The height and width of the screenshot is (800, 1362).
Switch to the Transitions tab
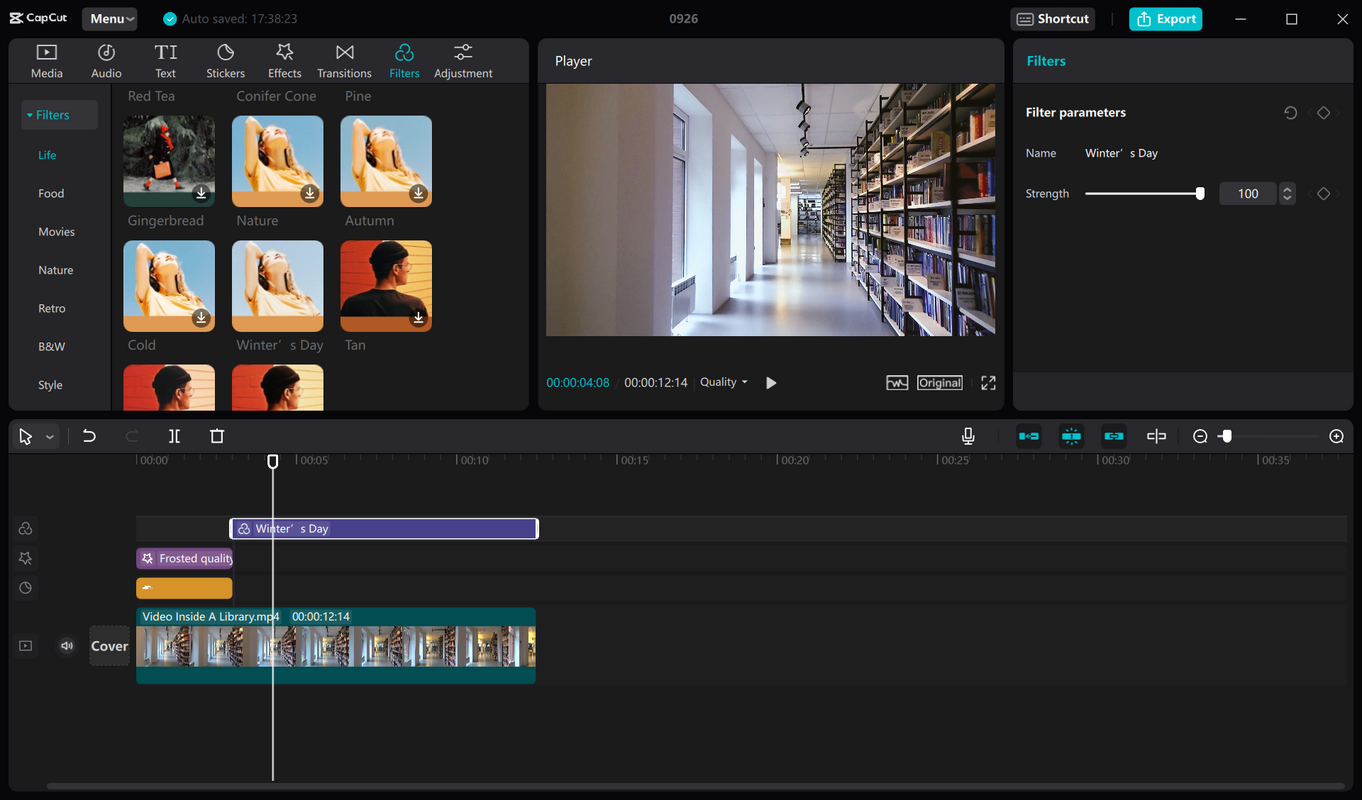[344, 61]
